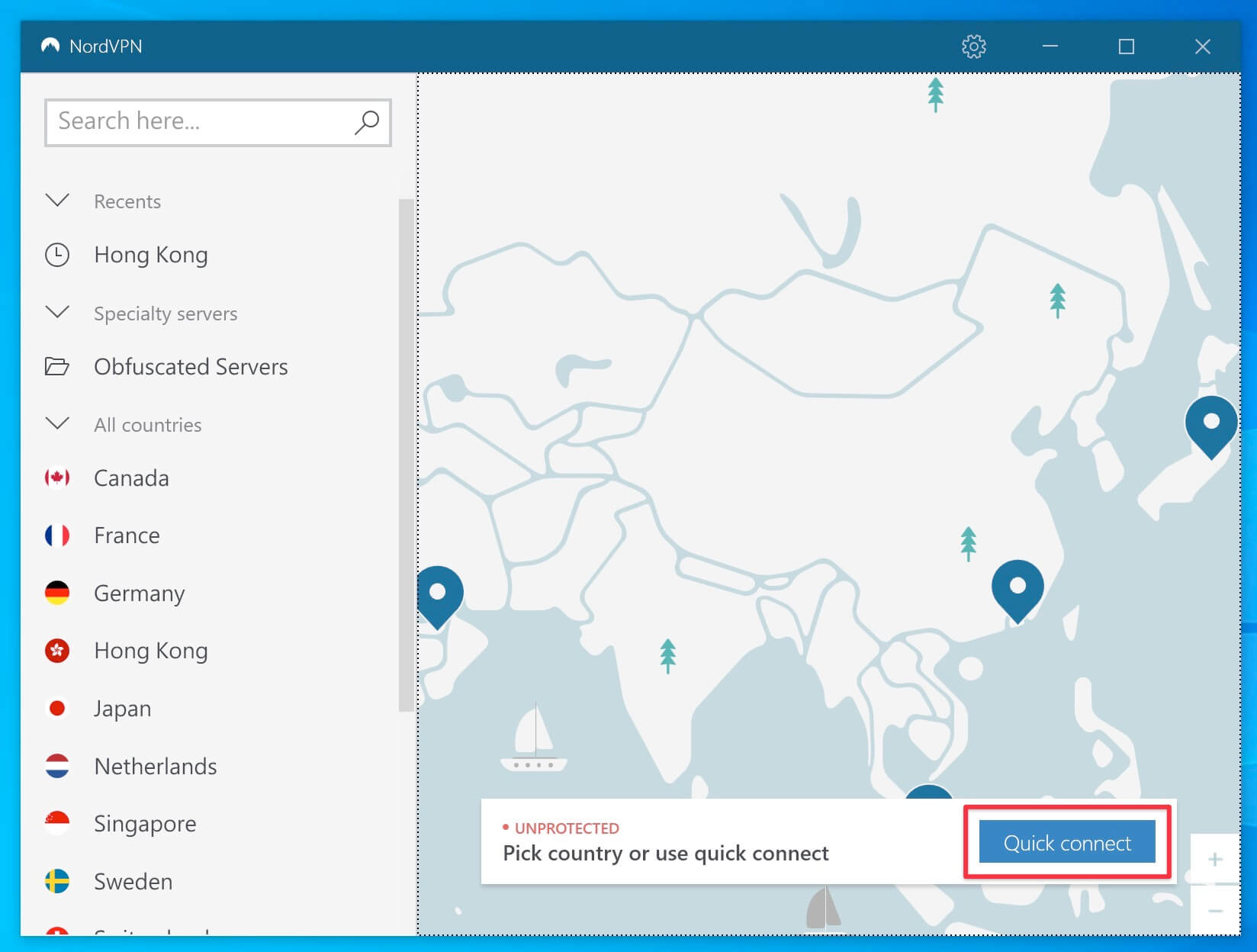Select Canada from country list
This screenshot has width=1257, height=952.
tap(131, 478)
